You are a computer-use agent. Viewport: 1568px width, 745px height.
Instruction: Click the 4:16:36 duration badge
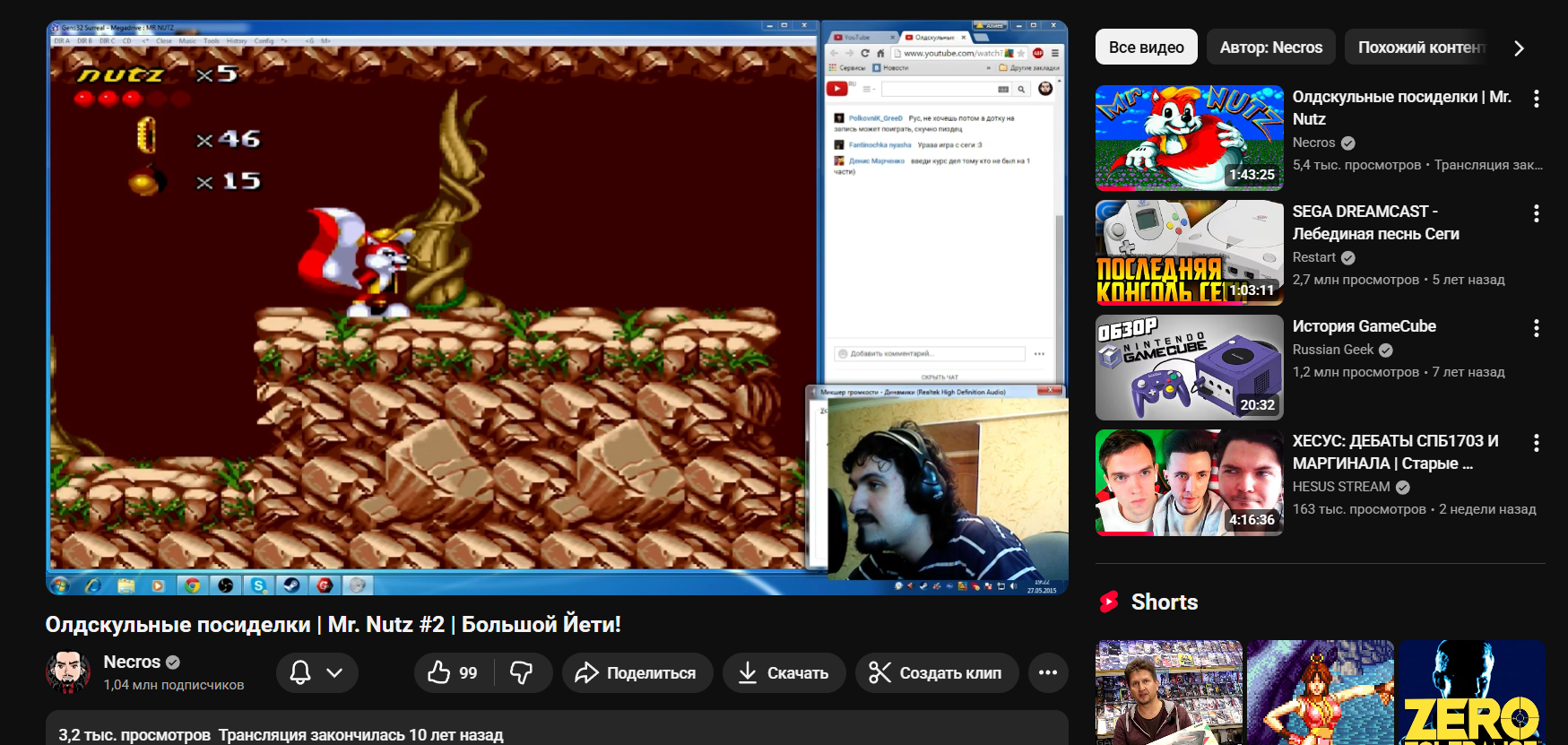click(x=1252, y=519)
